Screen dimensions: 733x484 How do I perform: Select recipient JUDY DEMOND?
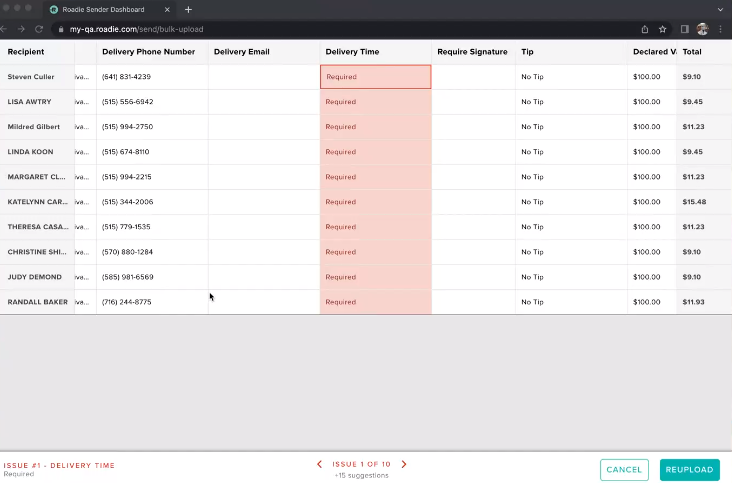tap(35, 277)
